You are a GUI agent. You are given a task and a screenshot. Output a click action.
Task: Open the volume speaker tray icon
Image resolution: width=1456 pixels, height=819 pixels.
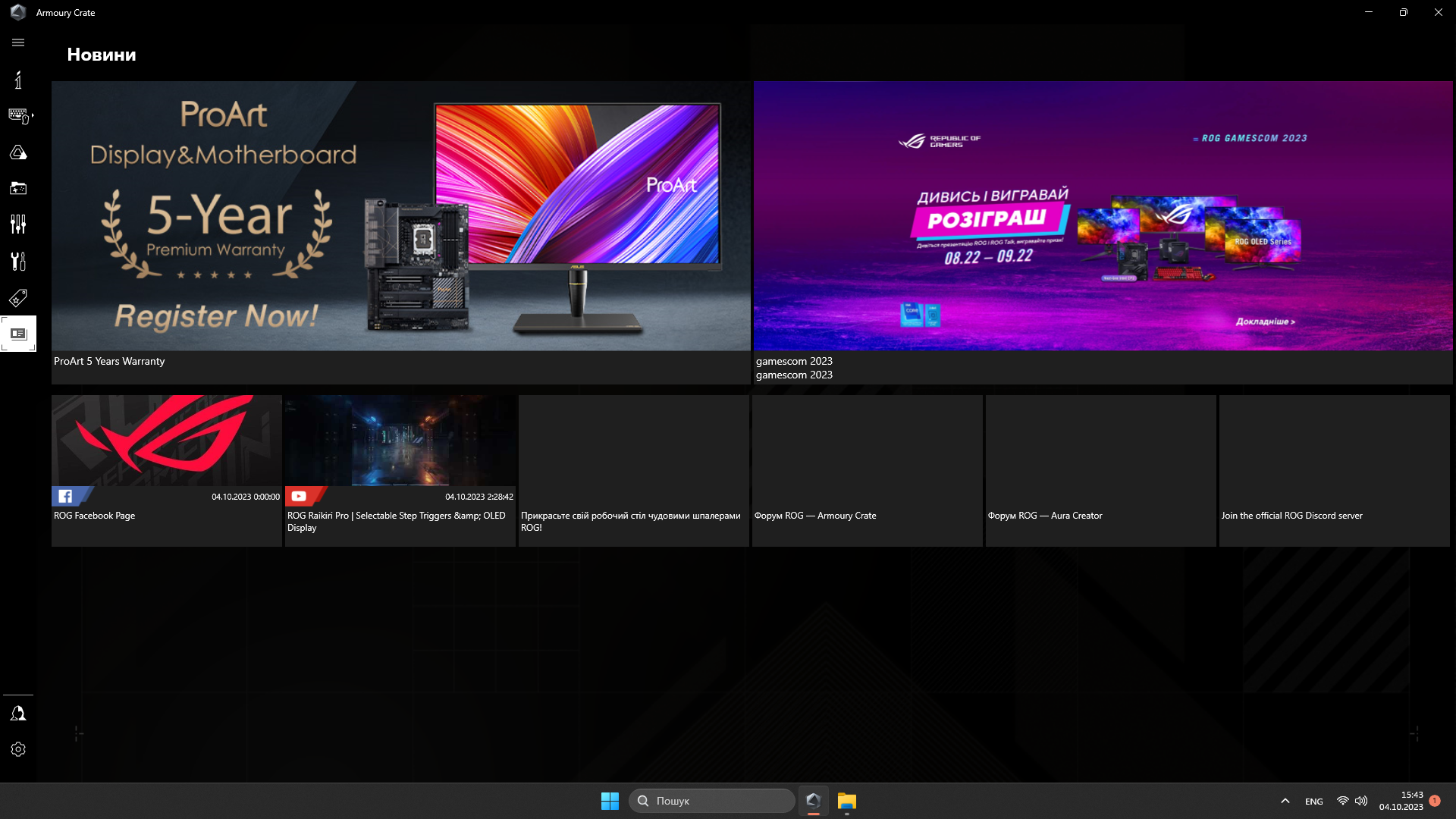pos(1361,801)
